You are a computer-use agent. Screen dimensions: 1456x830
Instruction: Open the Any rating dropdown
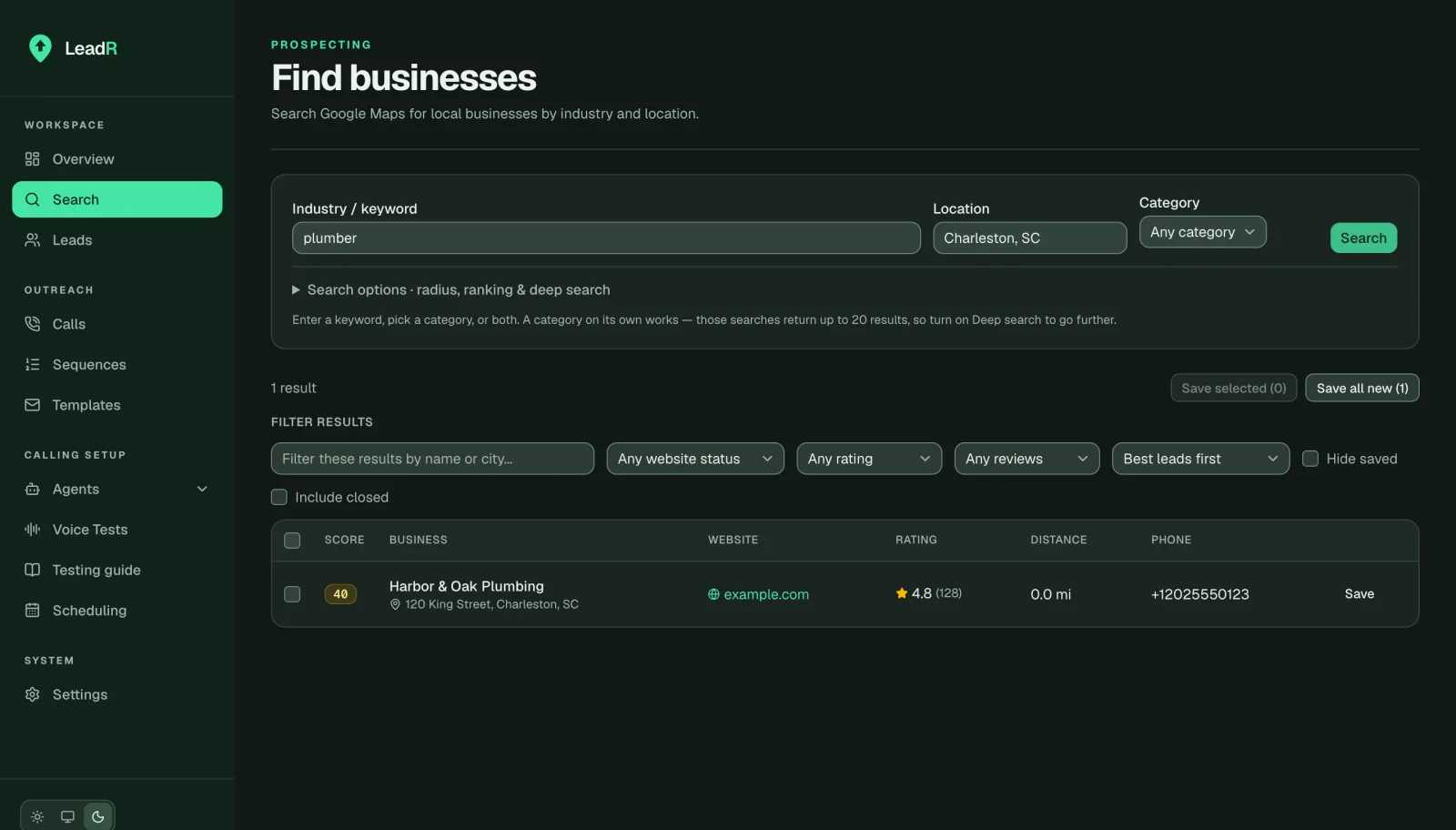pyautogui.click(x=869, y=459)
